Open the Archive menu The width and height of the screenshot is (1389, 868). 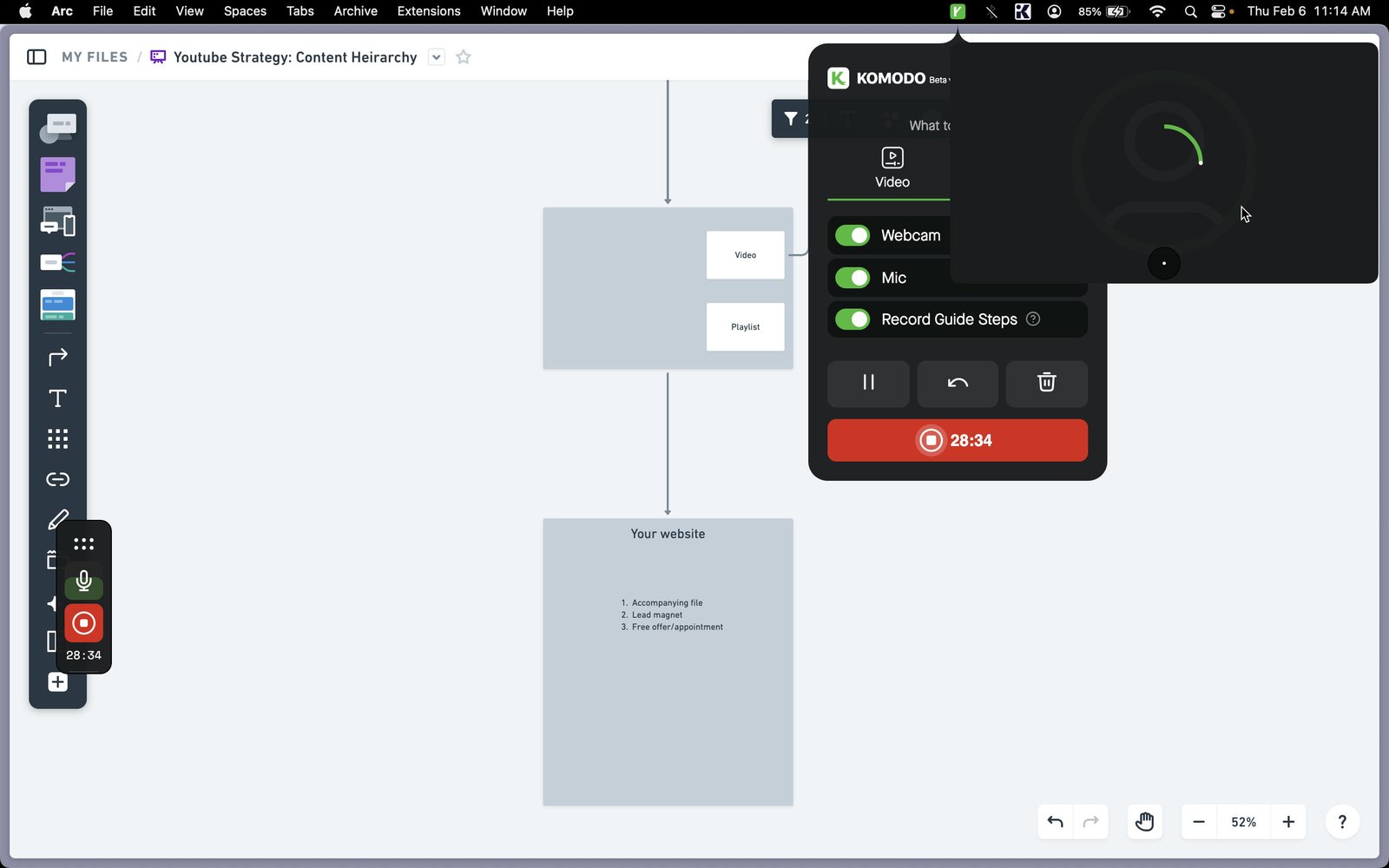click(x=355, y=11)
